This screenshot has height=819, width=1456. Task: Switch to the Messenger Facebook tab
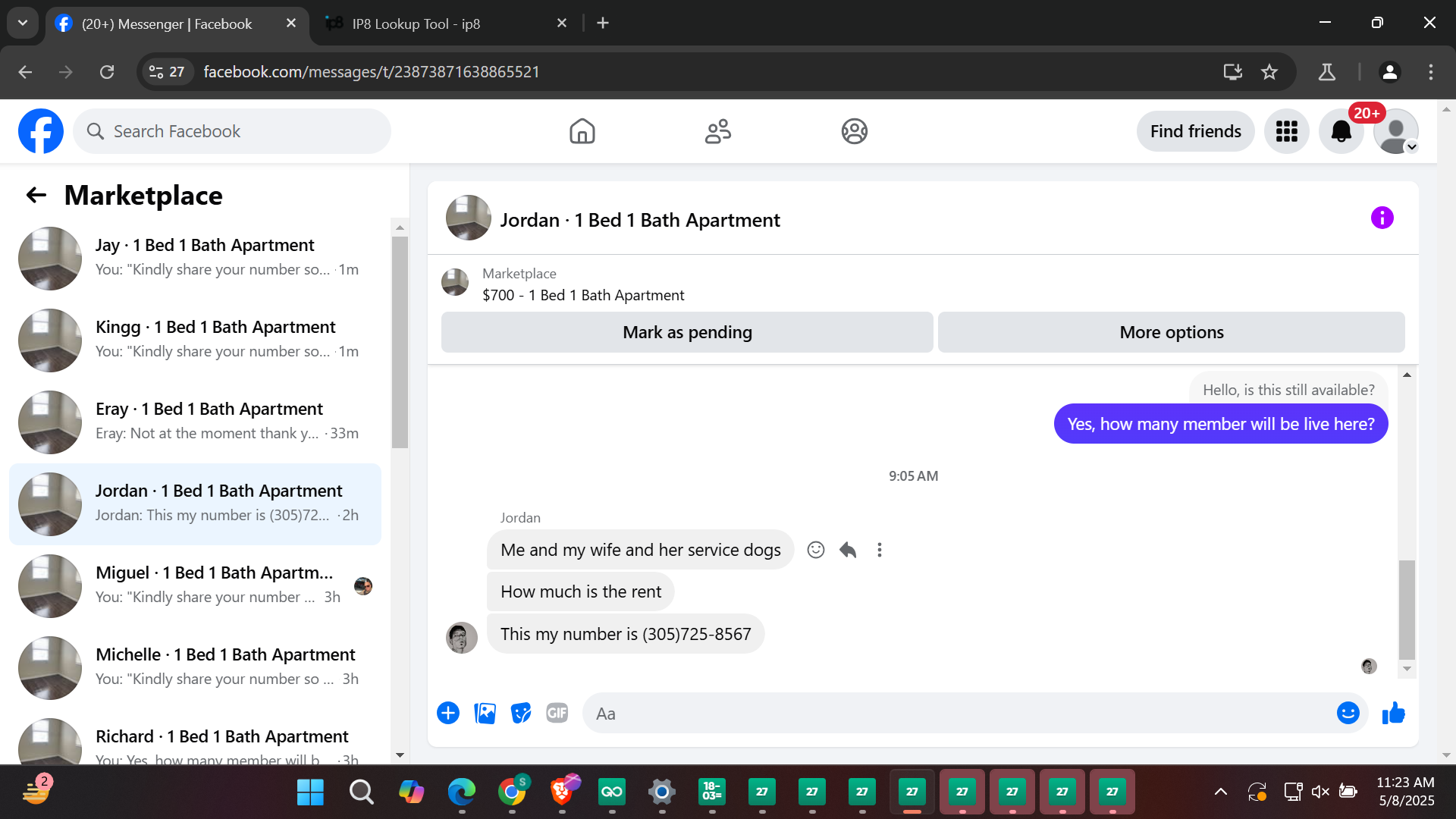coord(176,24)
